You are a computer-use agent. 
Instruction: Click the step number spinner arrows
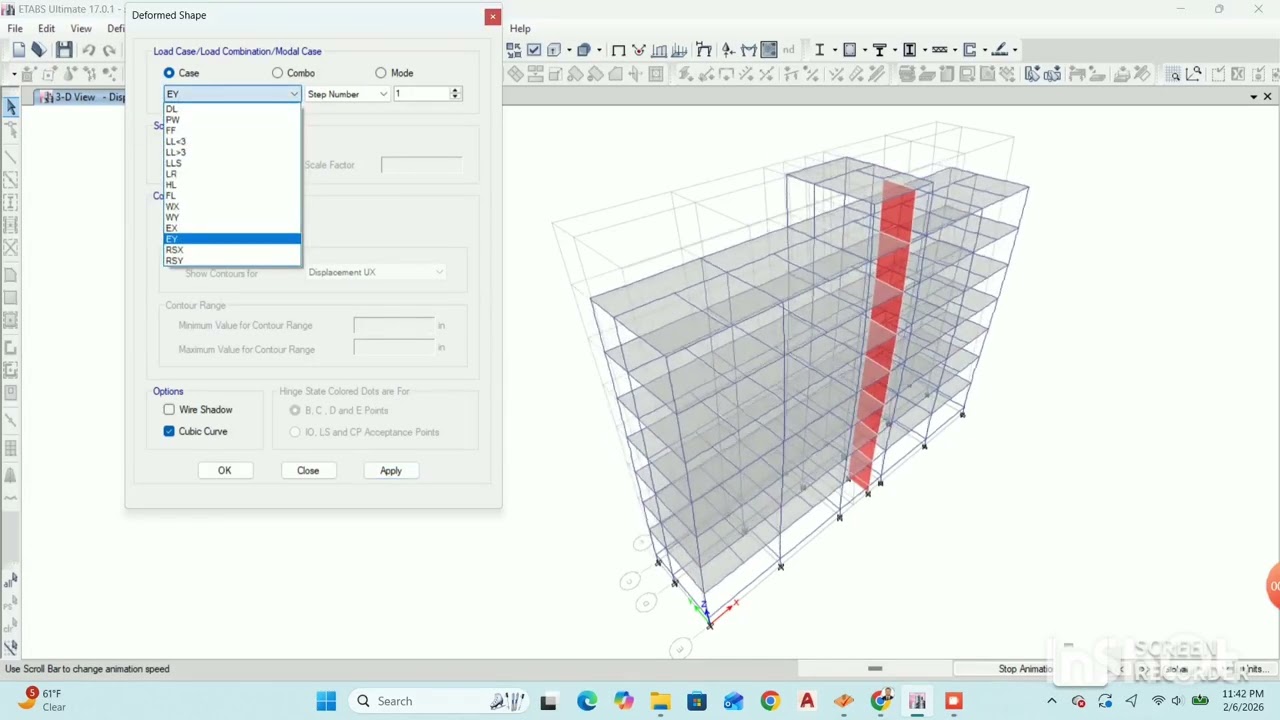455,94
